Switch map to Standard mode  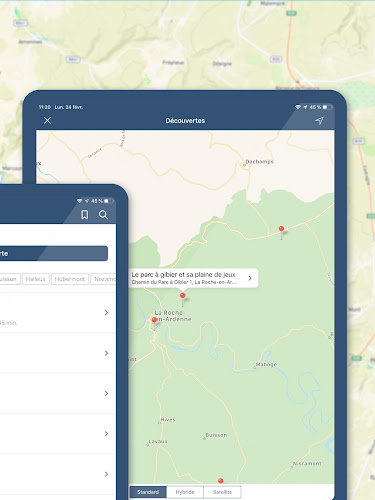(148, 492)
